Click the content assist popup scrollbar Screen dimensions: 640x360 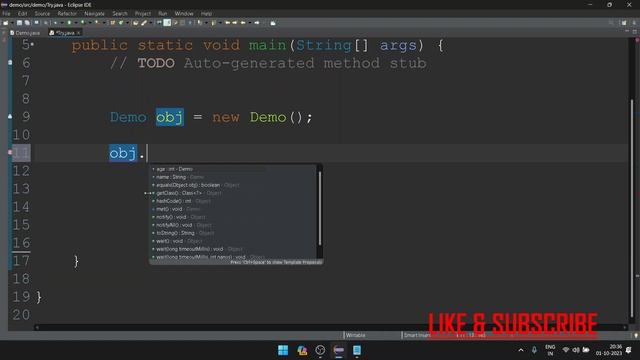[320, 208]
